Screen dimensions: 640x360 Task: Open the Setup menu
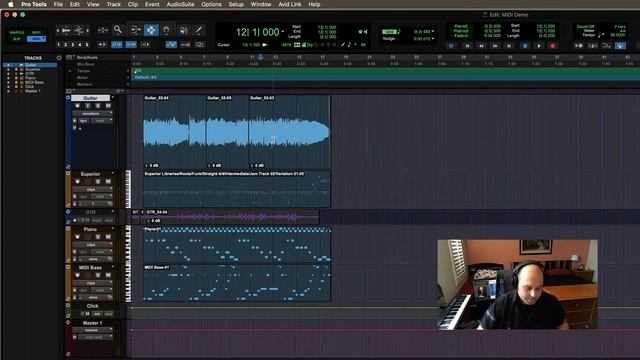[x=236, y=4]
